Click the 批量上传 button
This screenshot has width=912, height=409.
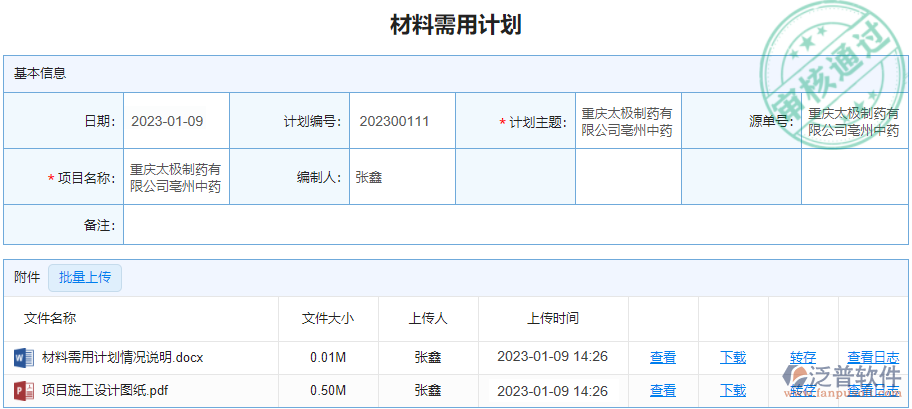[85, 278]
